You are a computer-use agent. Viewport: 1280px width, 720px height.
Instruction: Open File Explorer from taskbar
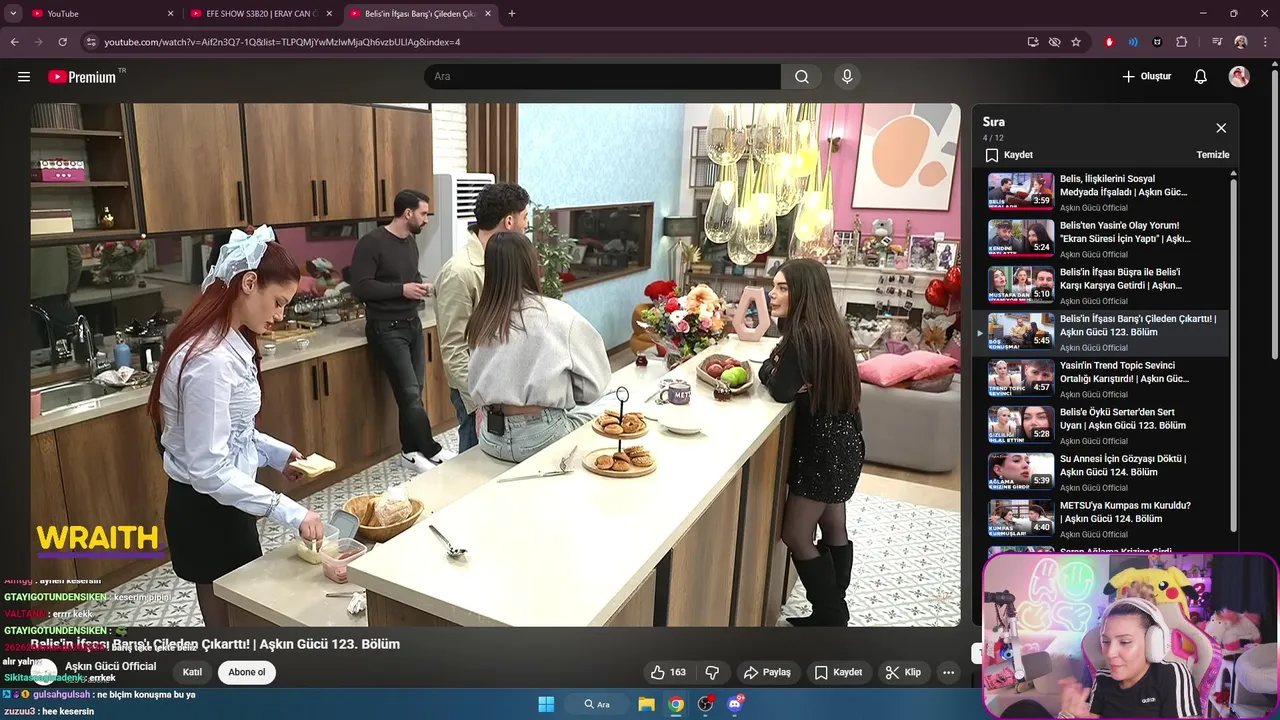point(646,704)
